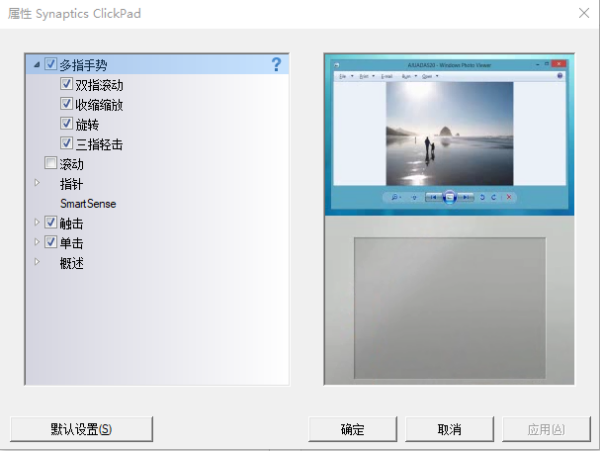The width and height of the screenshot is (600, 451).
Task: Select the 滚动 label in the tree
Action: (71, 164)
